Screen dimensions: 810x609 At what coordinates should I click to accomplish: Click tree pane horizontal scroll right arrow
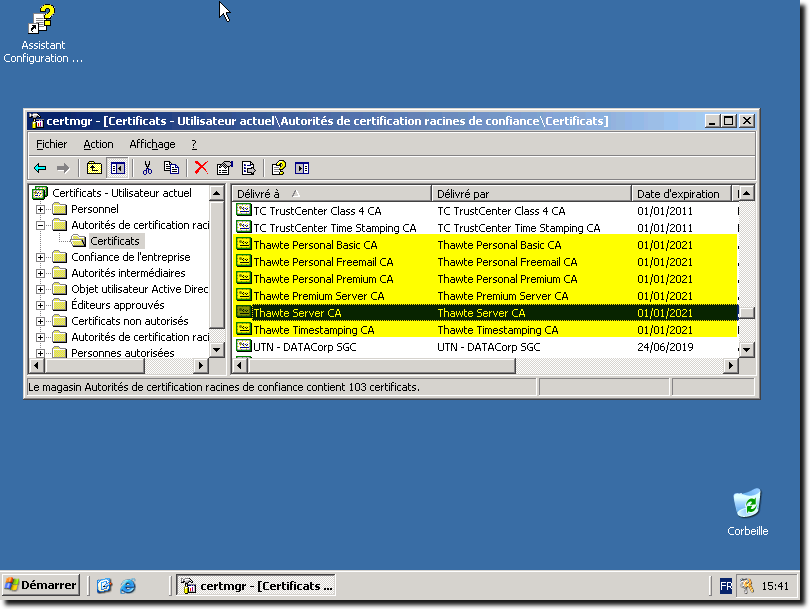(201, 366)
